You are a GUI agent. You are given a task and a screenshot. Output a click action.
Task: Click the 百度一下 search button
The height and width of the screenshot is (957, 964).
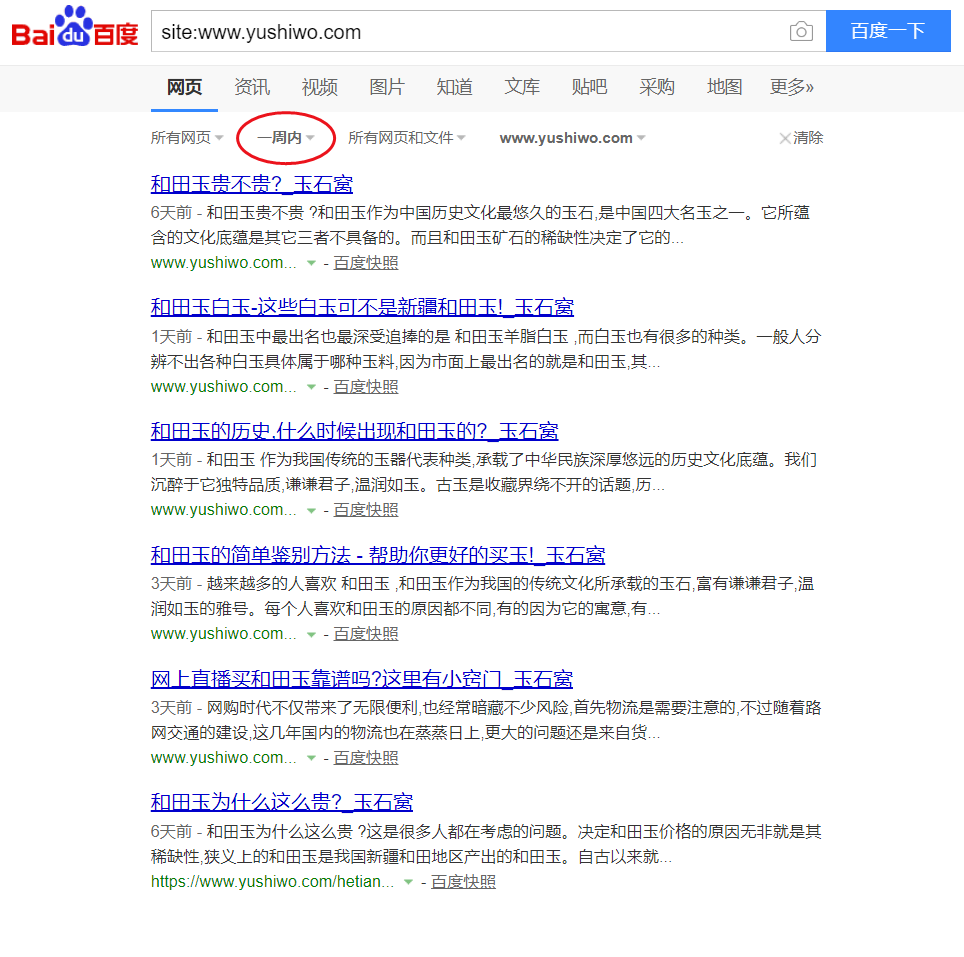(888, 31)
